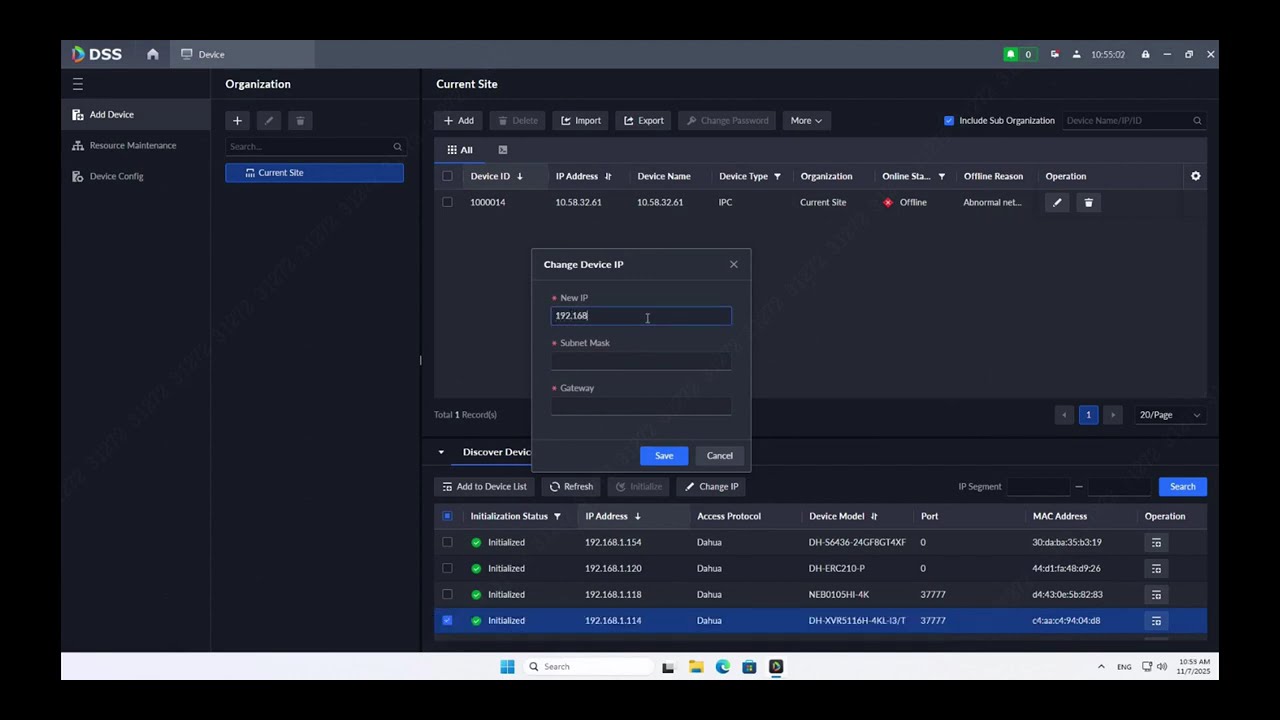The width and height of the screenshot is (1280, 720).
Task: Toggle Include Sub Organization checkbox
Action: click(x=949, y=121)
